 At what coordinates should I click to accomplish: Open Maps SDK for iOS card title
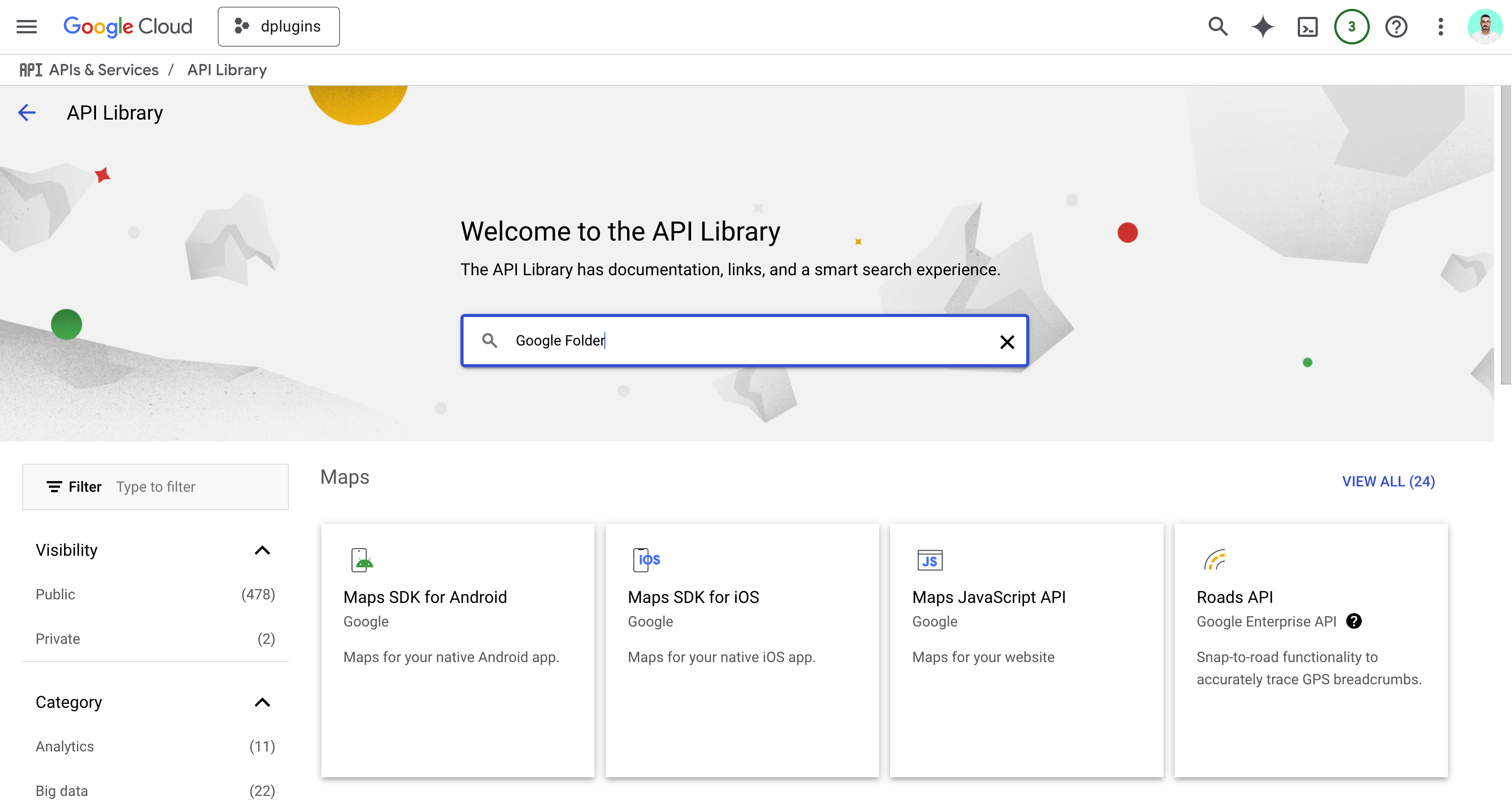[x=693, y=597]
